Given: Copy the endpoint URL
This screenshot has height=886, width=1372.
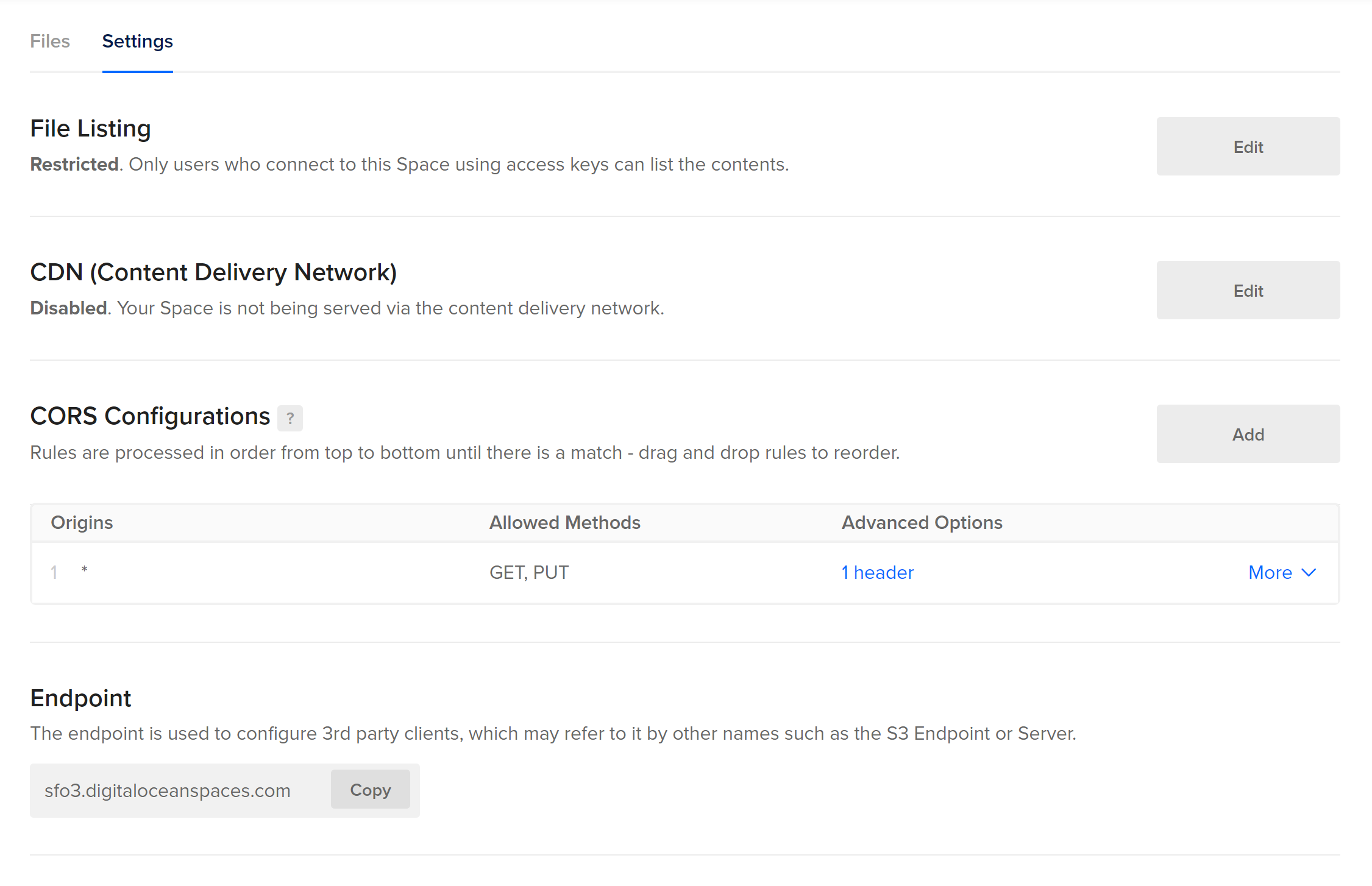Looking at the screenshot, I should click(370, 790).
